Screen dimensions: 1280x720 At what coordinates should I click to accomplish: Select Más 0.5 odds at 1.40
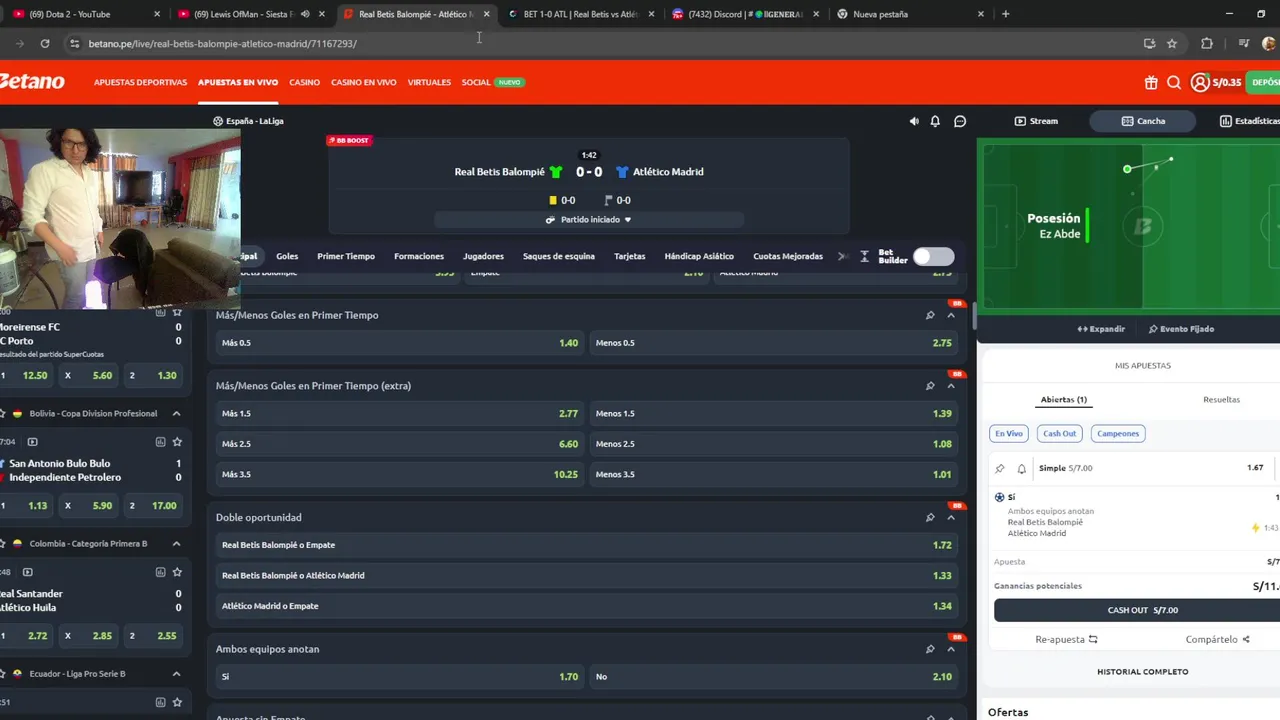click(x=400, y=343)
